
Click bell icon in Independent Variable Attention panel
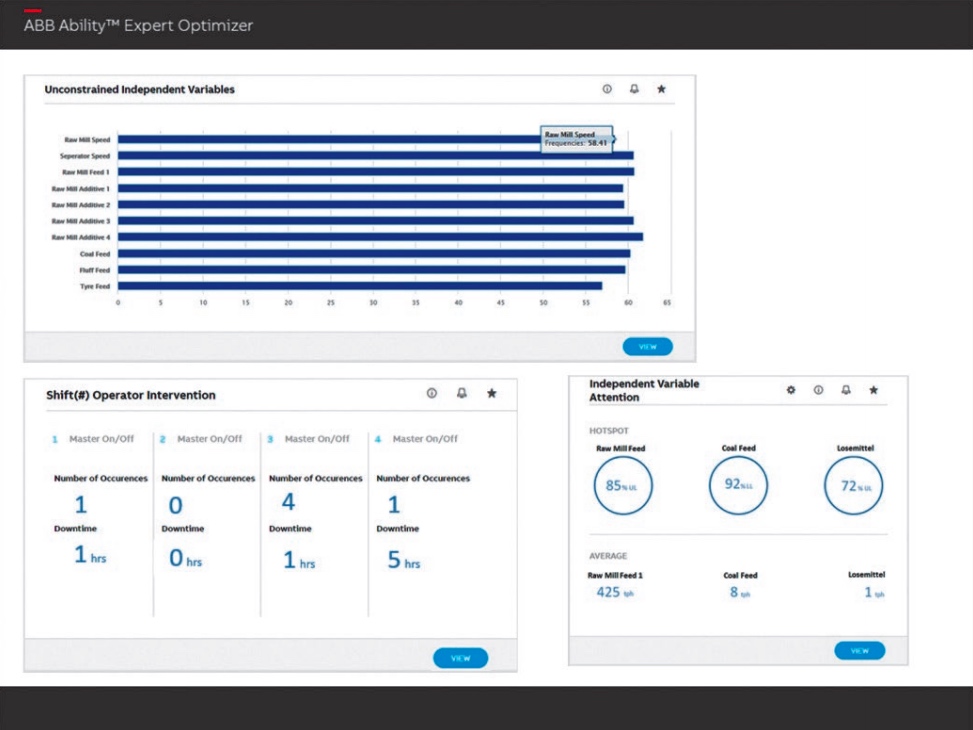pos(846,390)
